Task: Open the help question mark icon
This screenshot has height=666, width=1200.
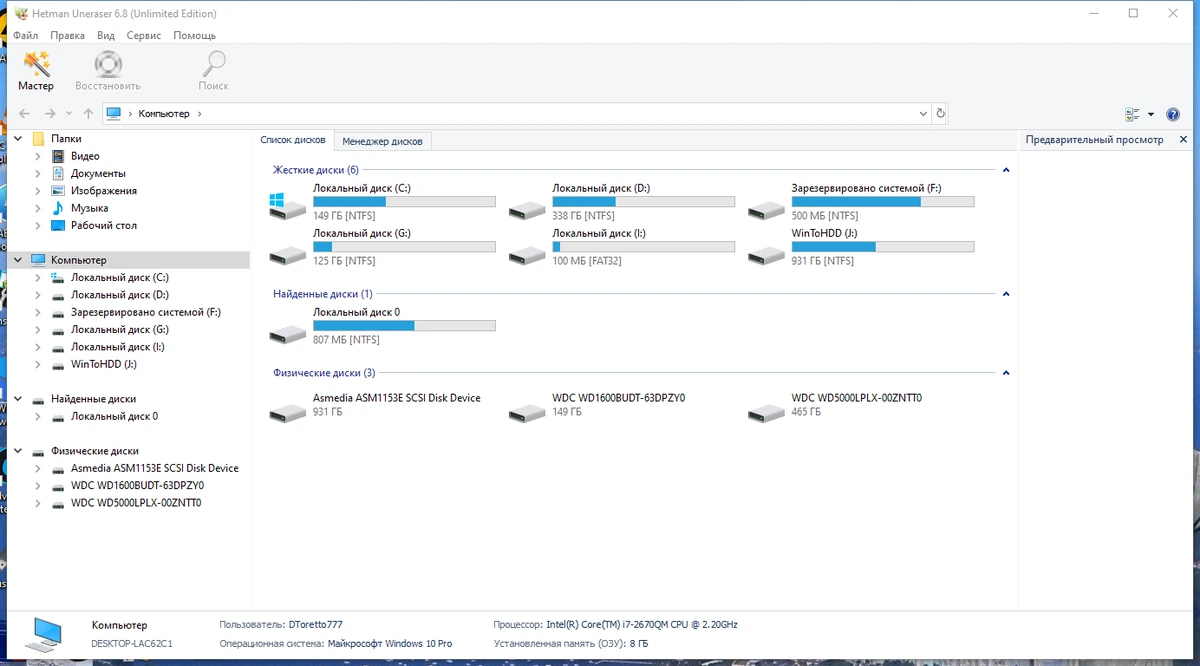Action: click(1173, 114)
